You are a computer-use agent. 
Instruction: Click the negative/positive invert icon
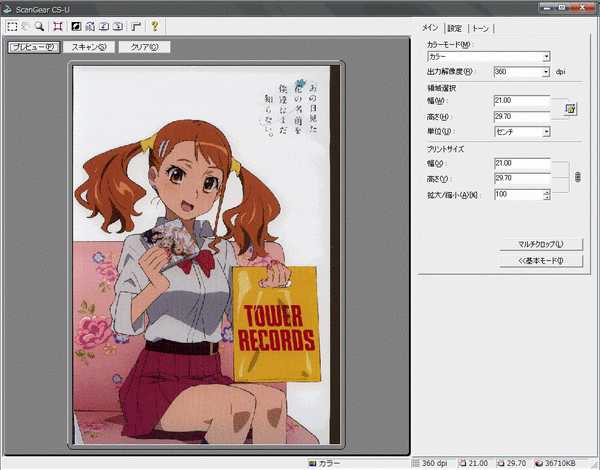(77, 26)
